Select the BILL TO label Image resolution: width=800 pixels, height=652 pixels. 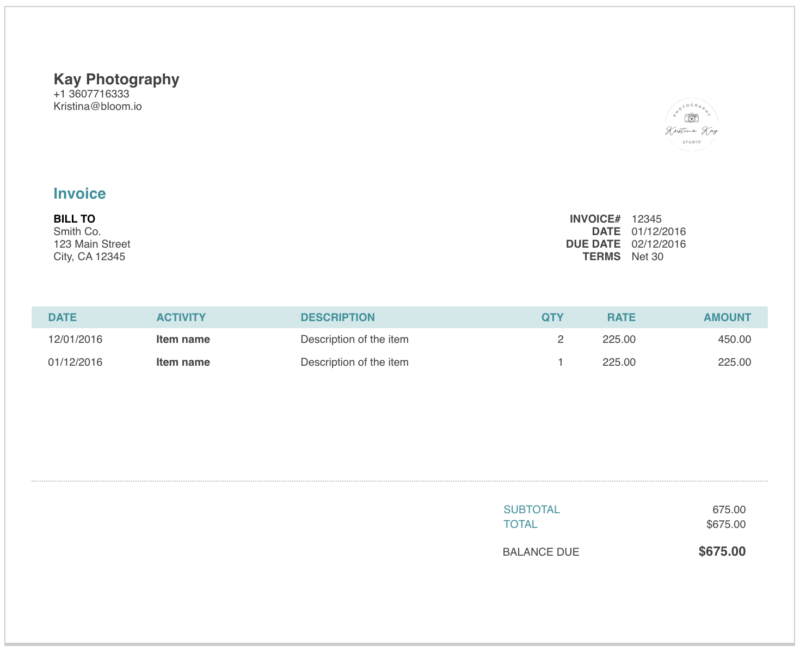pos(75,218)
